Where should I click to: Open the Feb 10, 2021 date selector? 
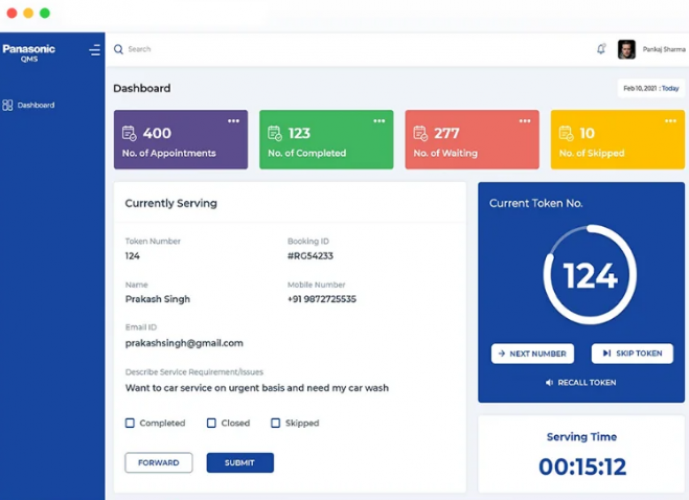(x=651, y=88)
